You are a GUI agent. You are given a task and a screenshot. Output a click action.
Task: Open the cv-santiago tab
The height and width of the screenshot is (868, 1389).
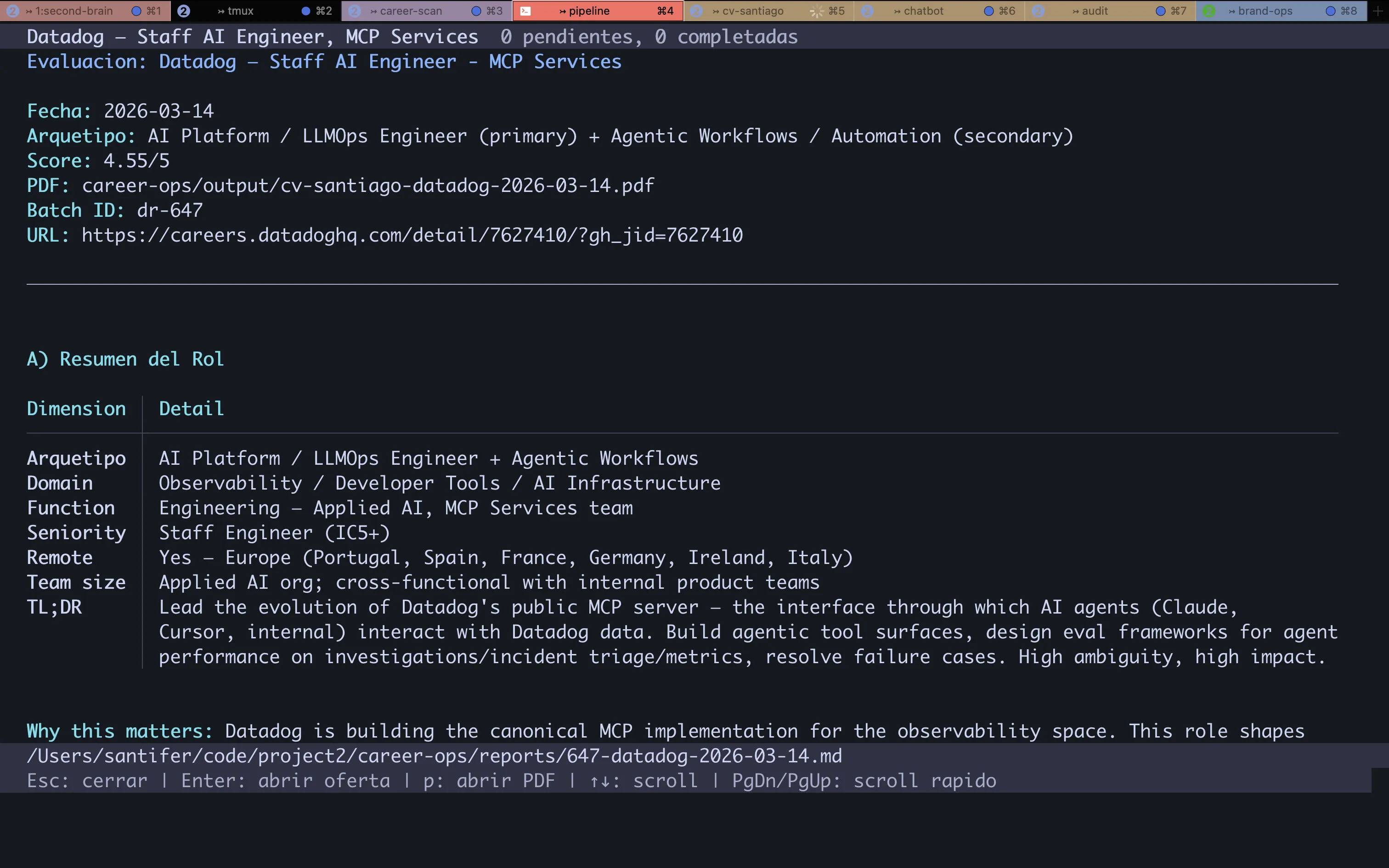tap(752, 11)
